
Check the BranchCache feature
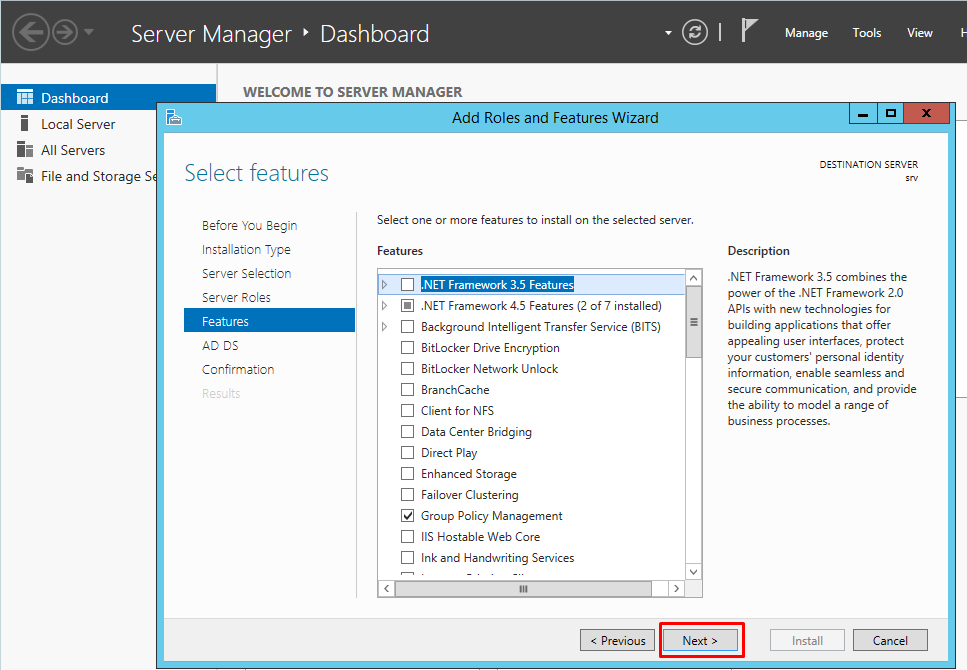(407, 389)
